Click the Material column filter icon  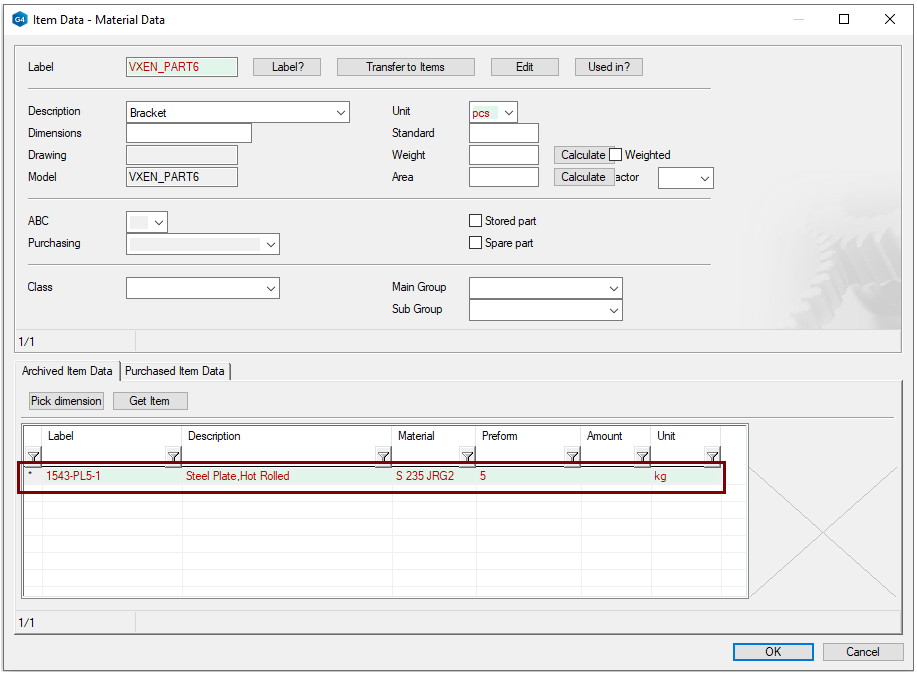click(467, 458)
